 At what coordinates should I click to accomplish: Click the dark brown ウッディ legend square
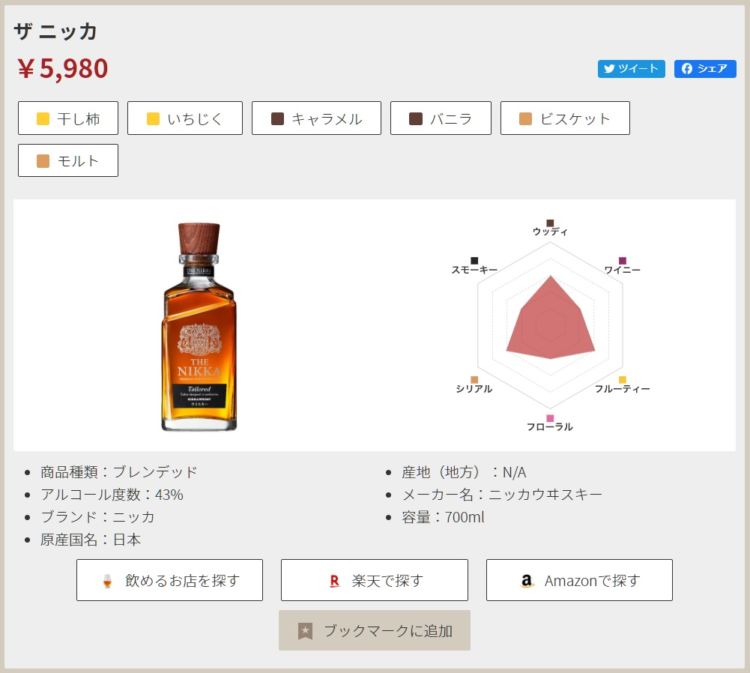point(550,223)
